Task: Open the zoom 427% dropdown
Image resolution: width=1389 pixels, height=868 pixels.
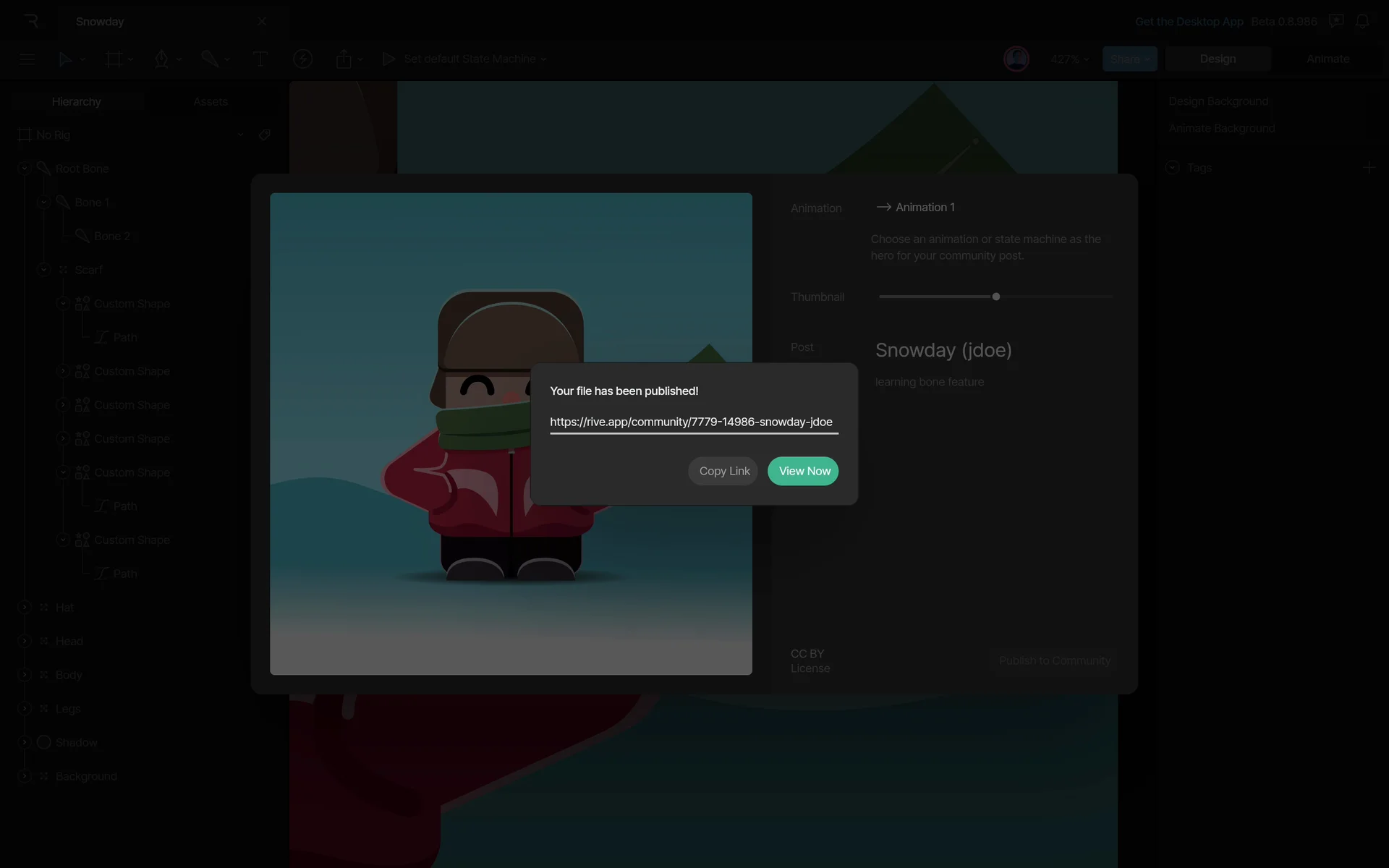Action: pos(1069,59)
